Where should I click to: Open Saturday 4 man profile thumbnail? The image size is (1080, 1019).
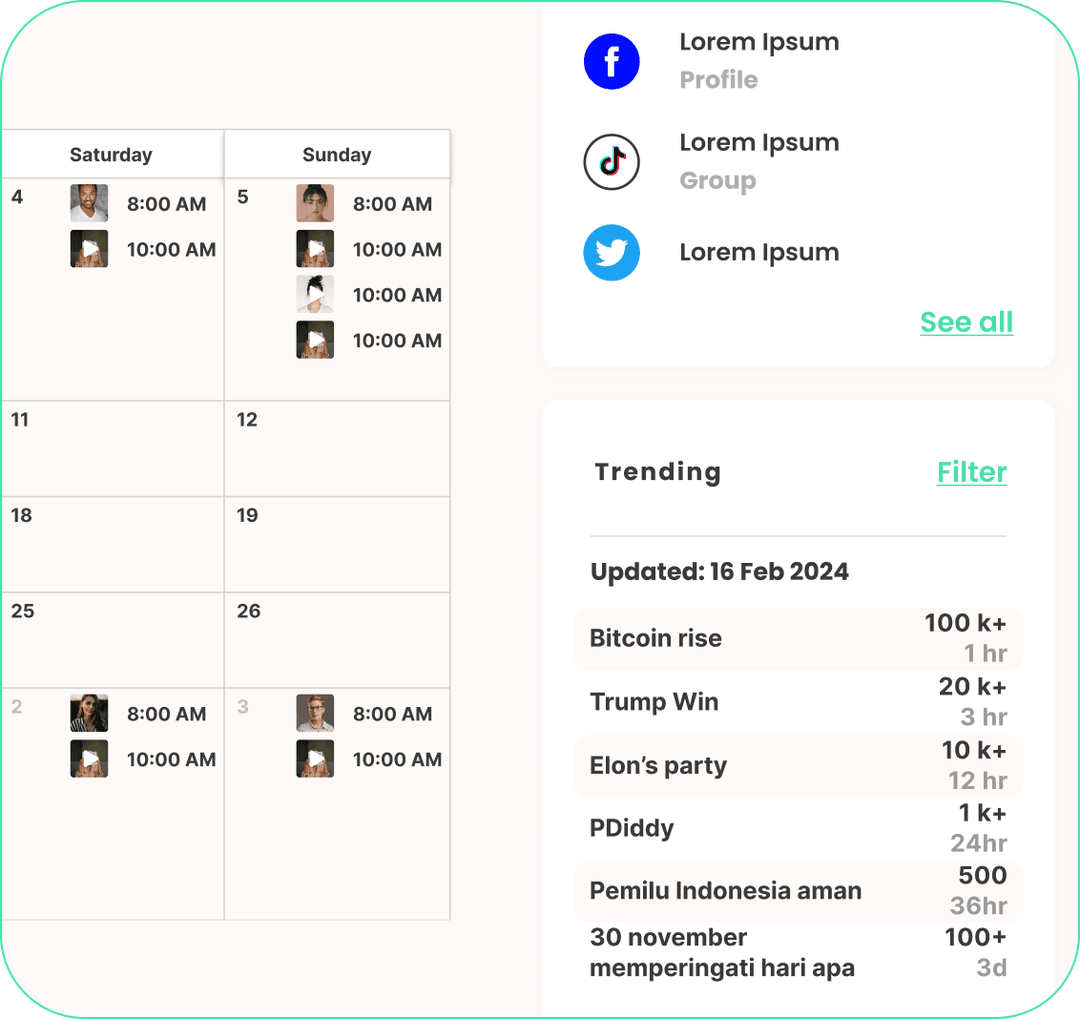(x=89, y=203)
